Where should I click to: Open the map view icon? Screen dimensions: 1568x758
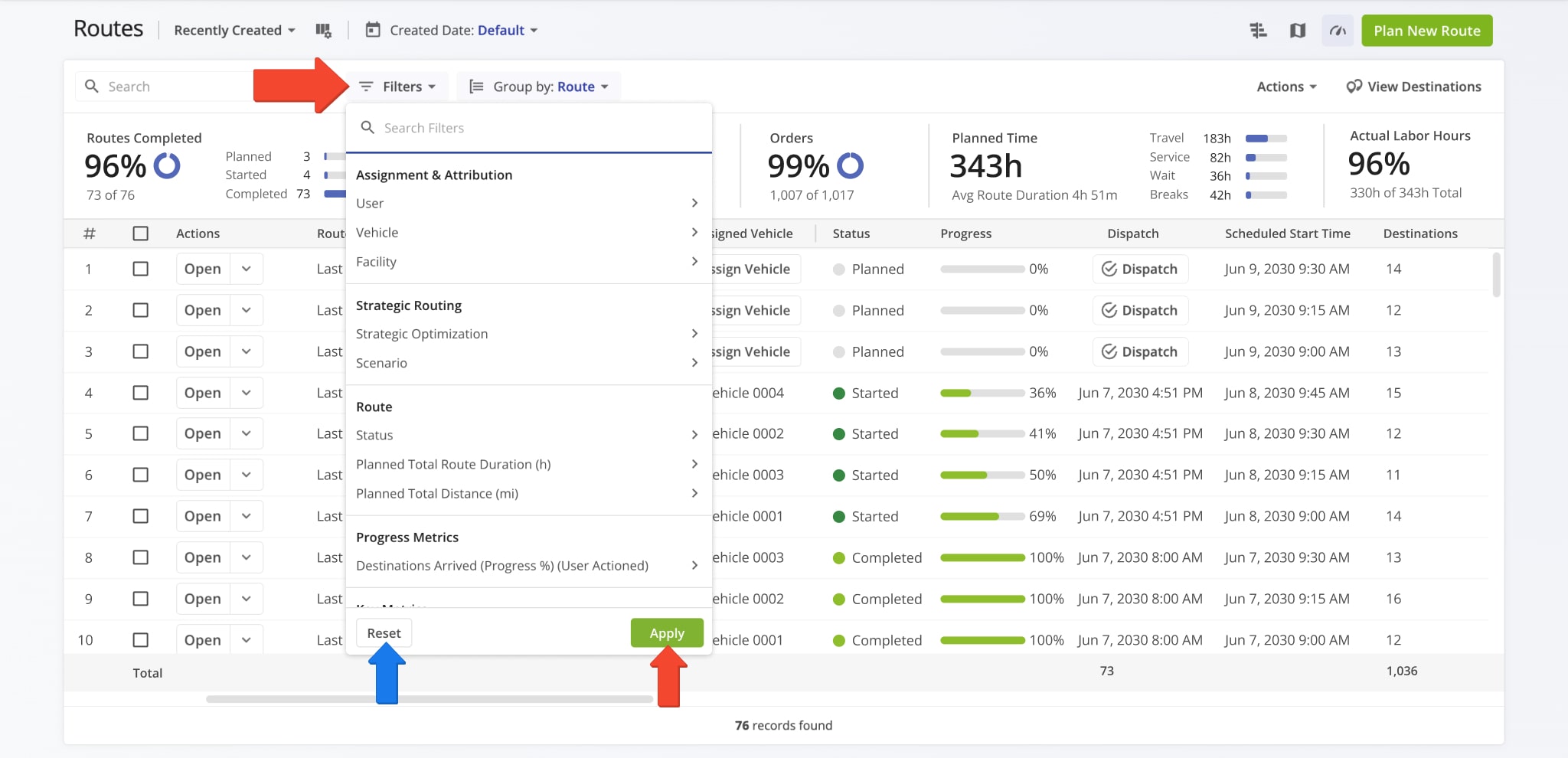coord(1298,30)
